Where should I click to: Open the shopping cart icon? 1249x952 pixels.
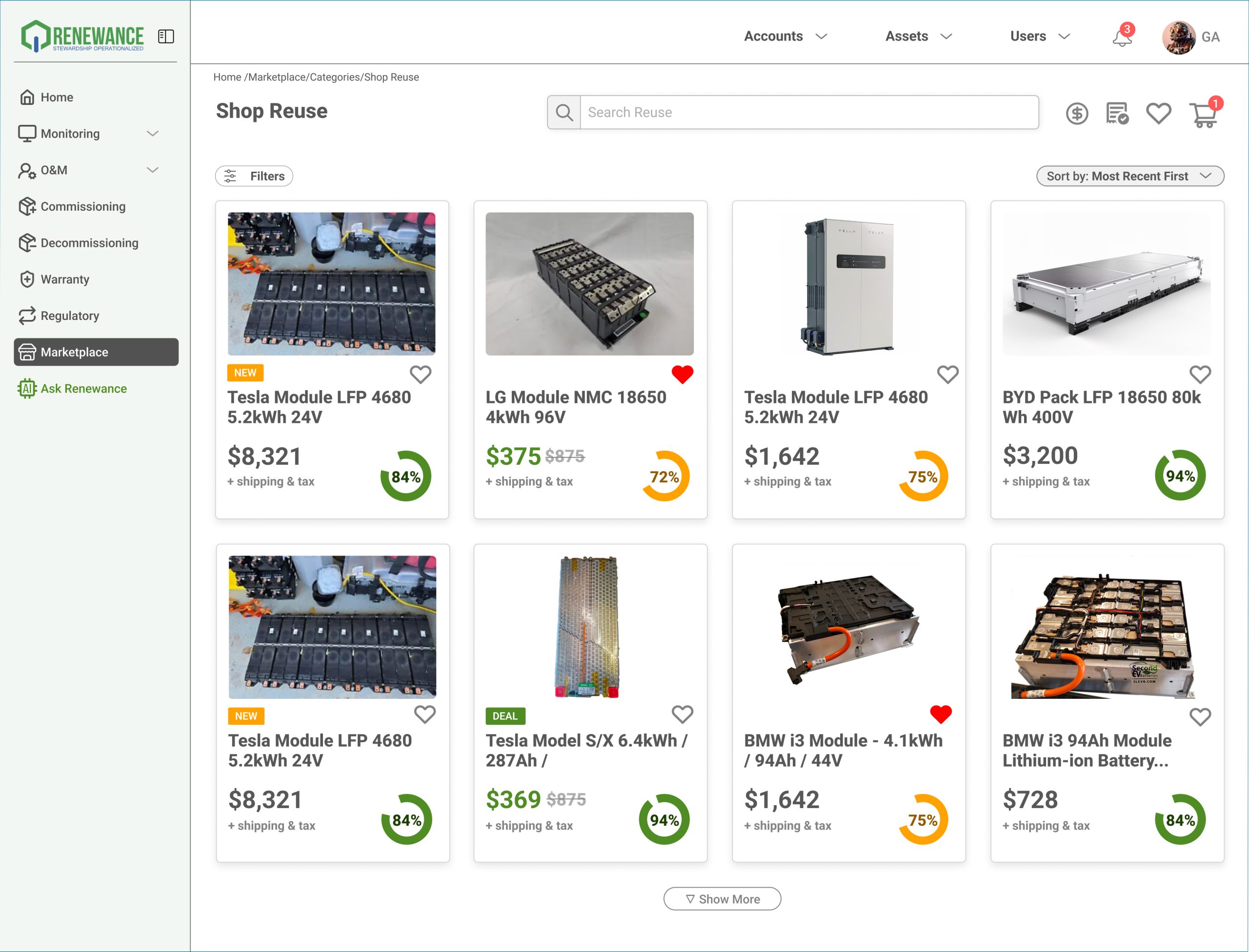[1203, 115]
